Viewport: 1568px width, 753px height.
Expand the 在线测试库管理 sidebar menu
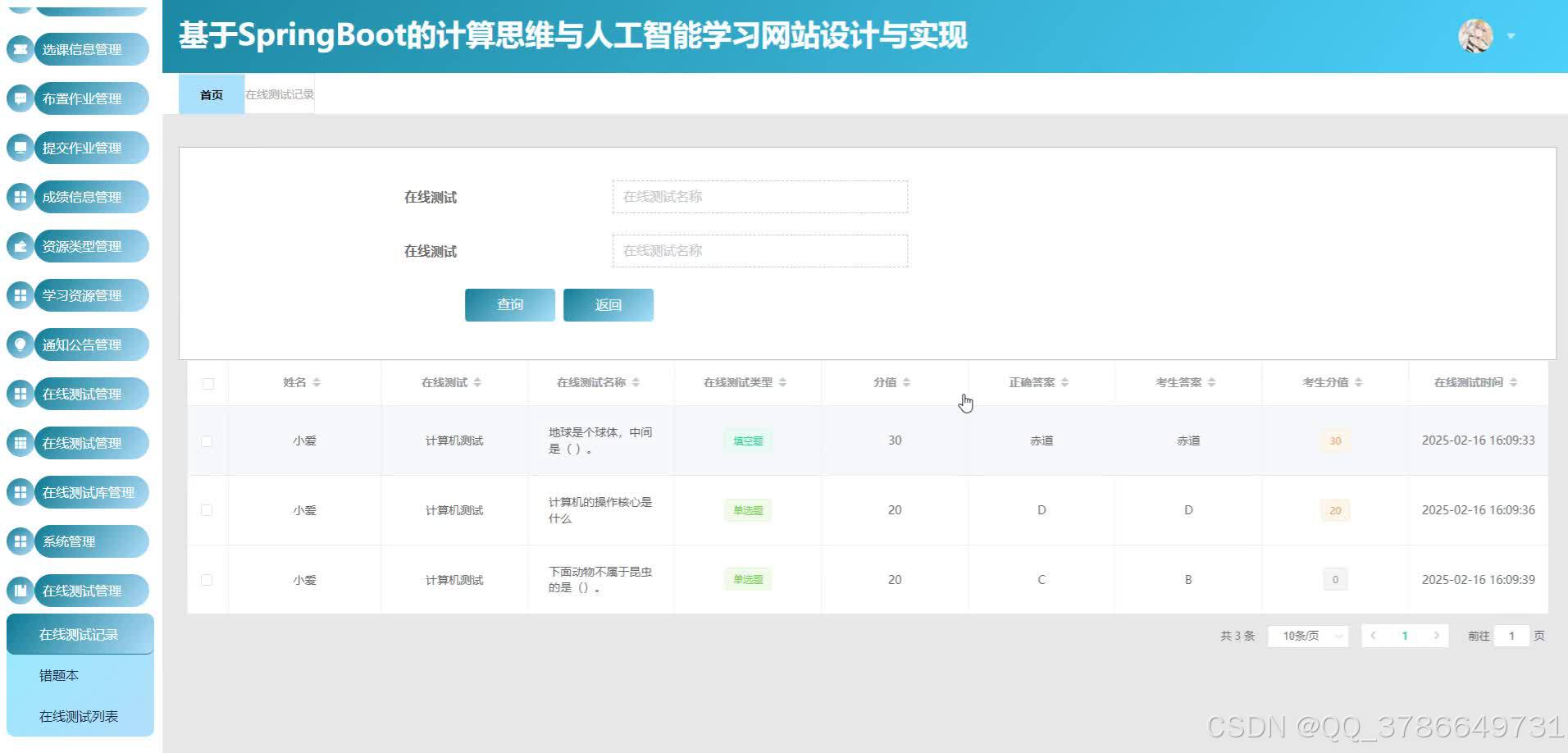[91, 492]
